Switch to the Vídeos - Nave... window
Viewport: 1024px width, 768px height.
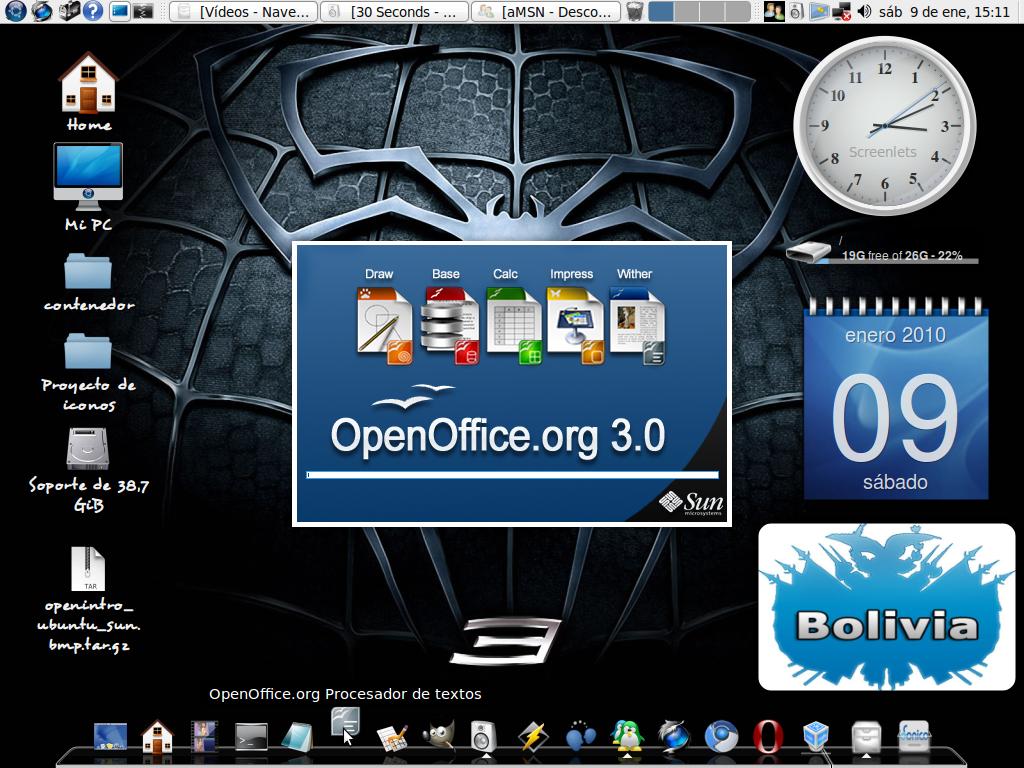click(x=244, y=11)
